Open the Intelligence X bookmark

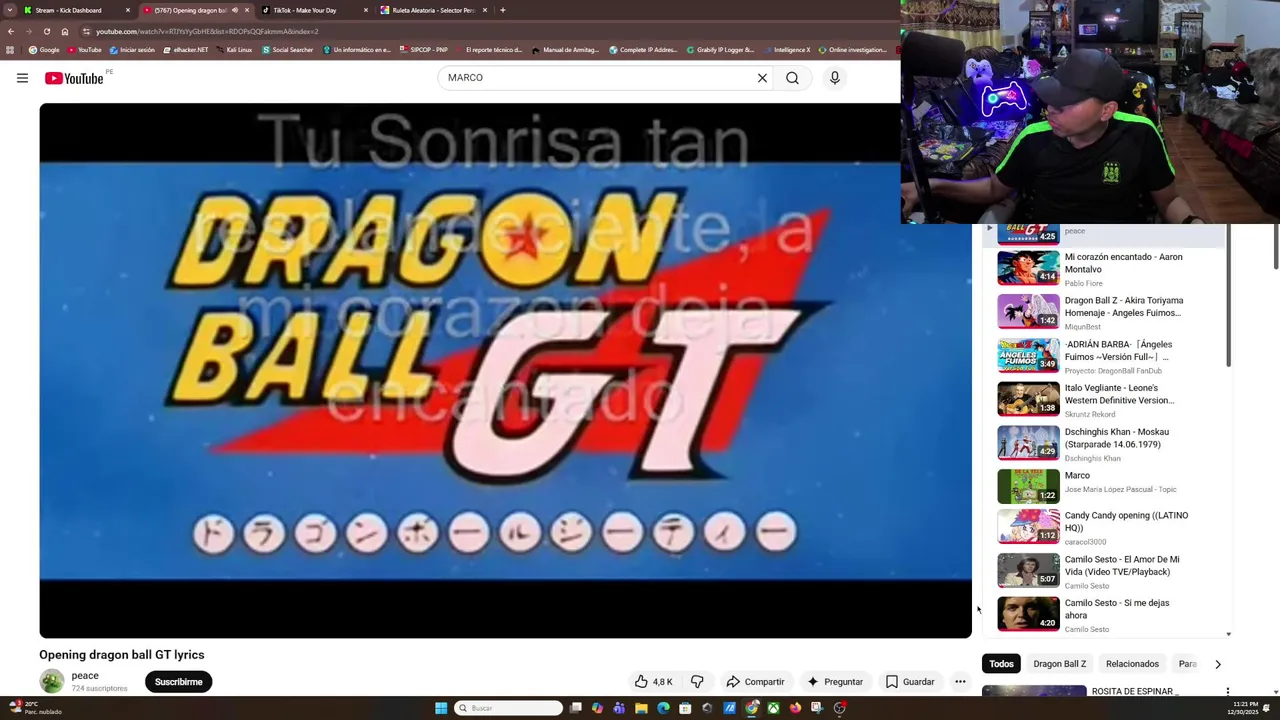point(787,50)
